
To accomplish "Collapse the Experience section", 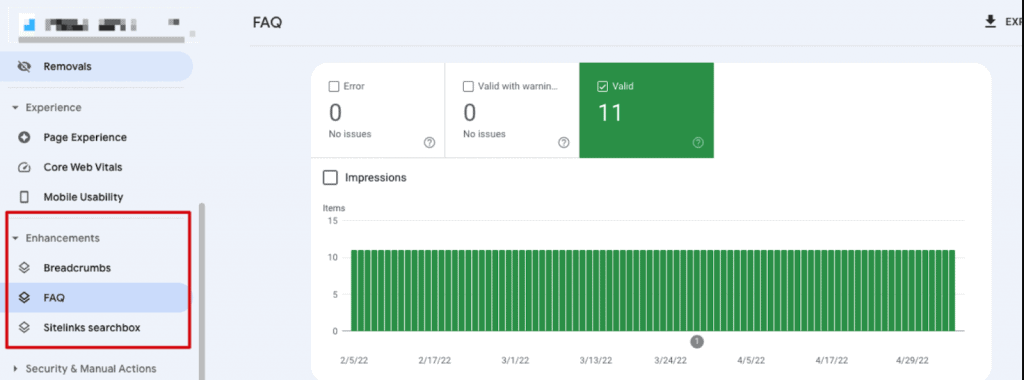I will point(16,108).
